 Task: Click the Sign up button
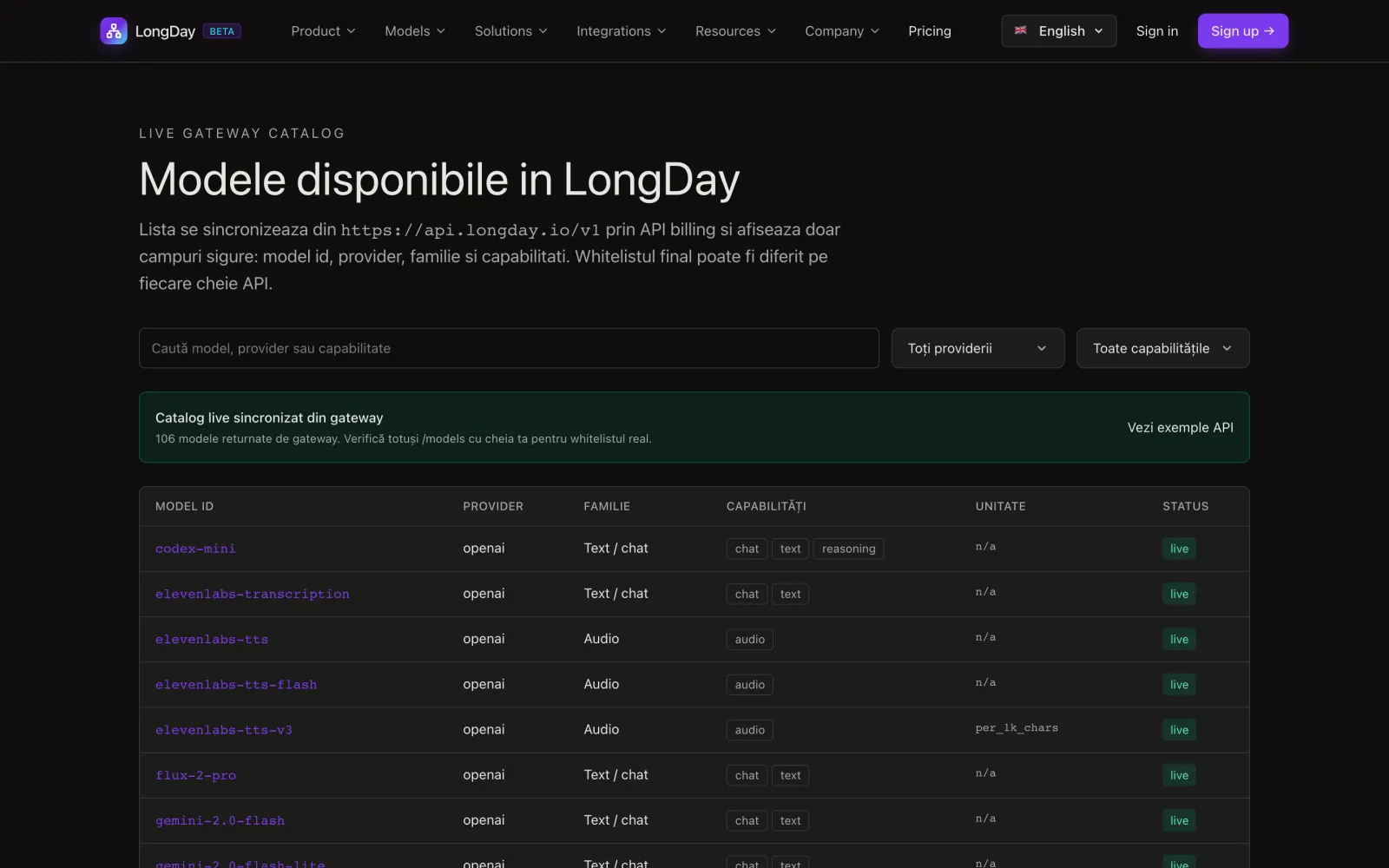pyautogui.click(x=1243, y=31)
